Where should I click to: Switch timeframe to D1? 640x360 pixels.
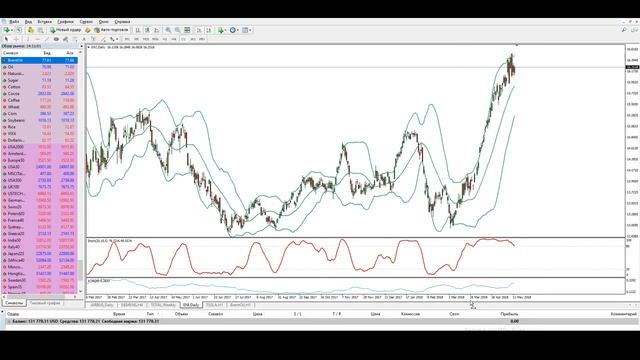183,39
